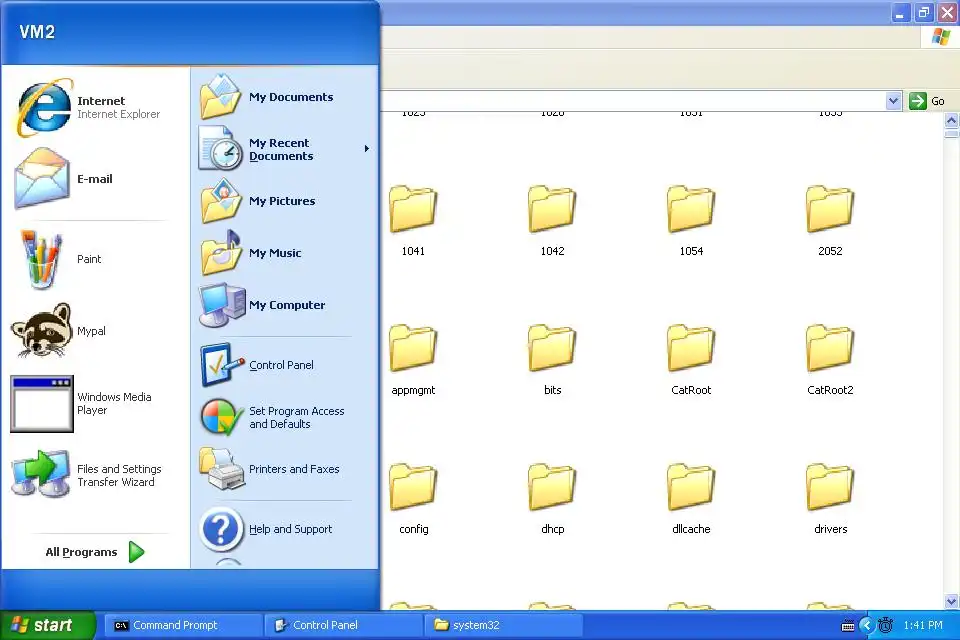Select the appmgmt folder
This screenshot has width=960, height=640.
(413, 360)
